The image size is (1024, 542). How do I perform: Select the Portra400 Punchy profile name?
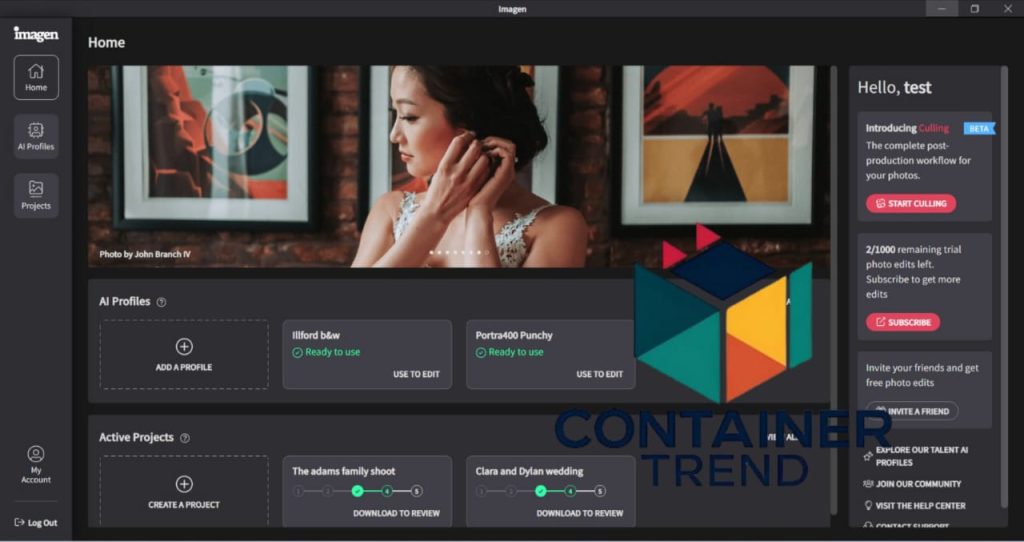[514, 335]
